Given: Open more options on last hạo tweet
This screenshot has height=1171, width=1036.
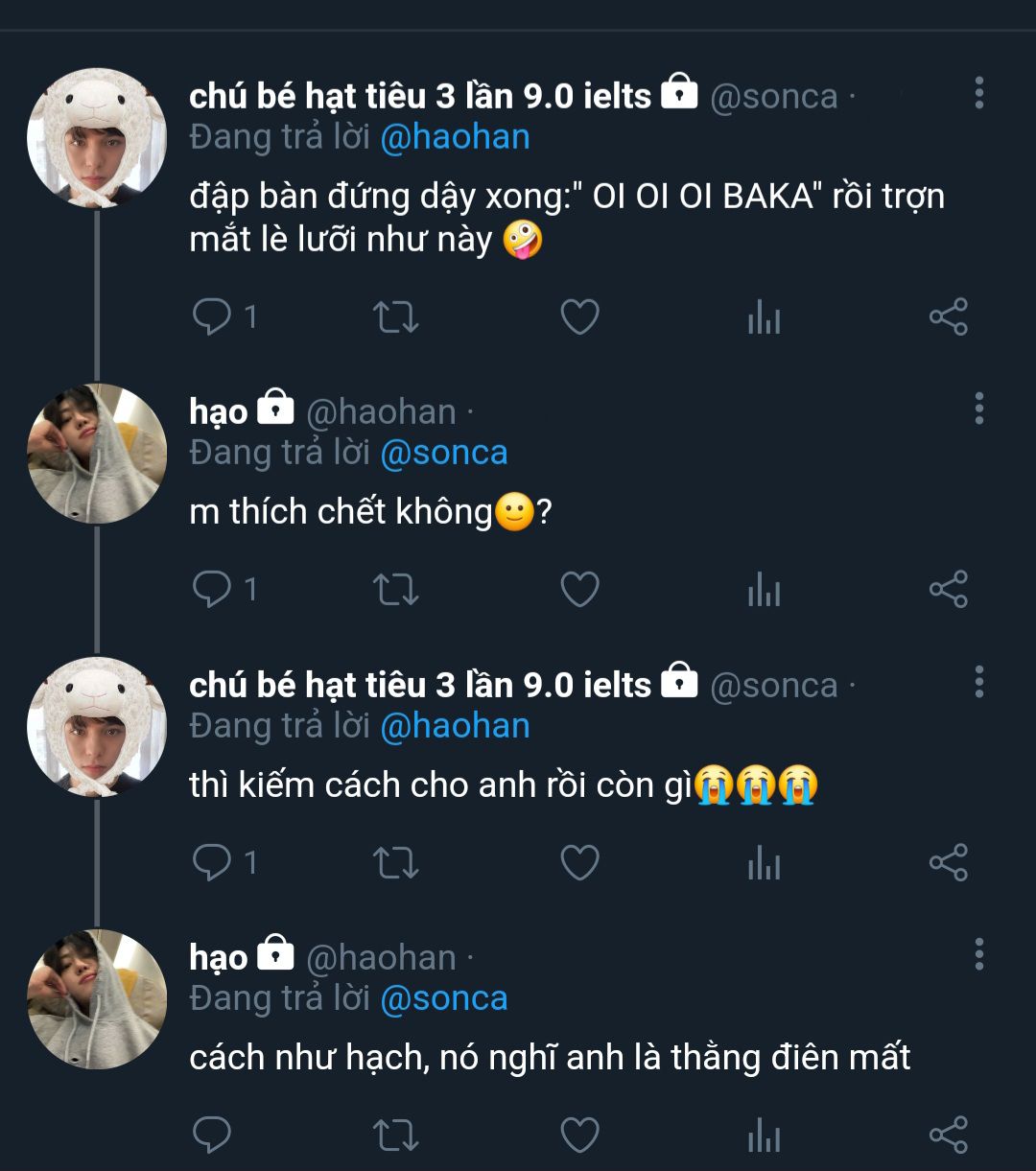Looking at the screenshot, I should coord(978,954).
